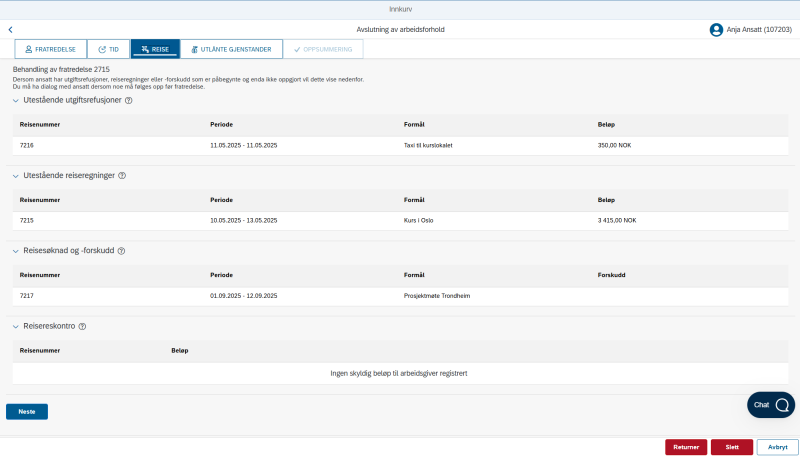
Task: Show help for Utestående reiseregninger
Action: (x=122, y=175)
